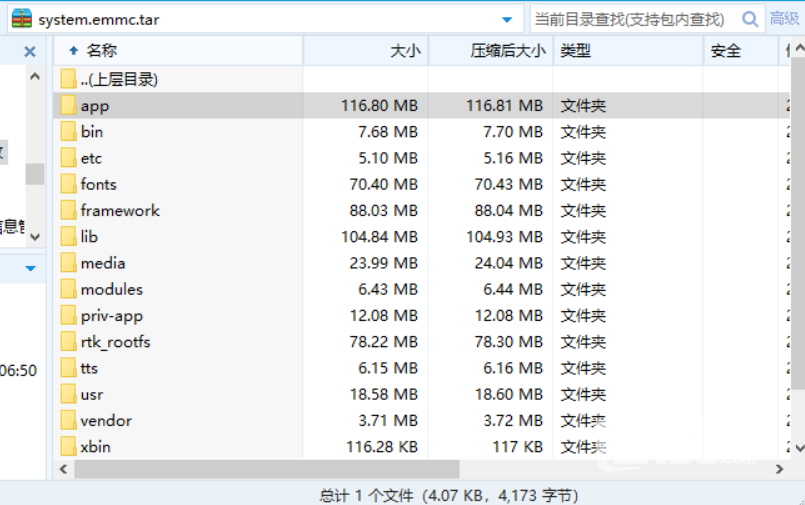Select the rtk_rootfs folder name

[x=116, y=342]
